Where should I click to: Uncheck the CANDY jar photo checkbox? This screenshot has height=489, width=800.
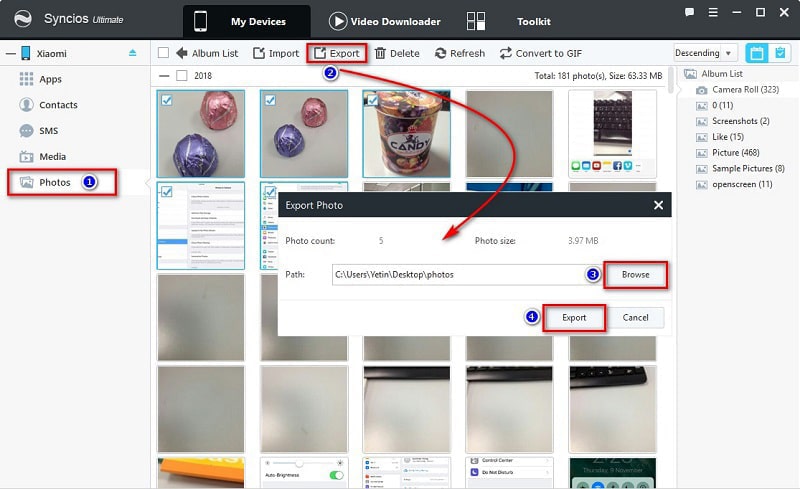pyautogui.click(x=372, y=100)
